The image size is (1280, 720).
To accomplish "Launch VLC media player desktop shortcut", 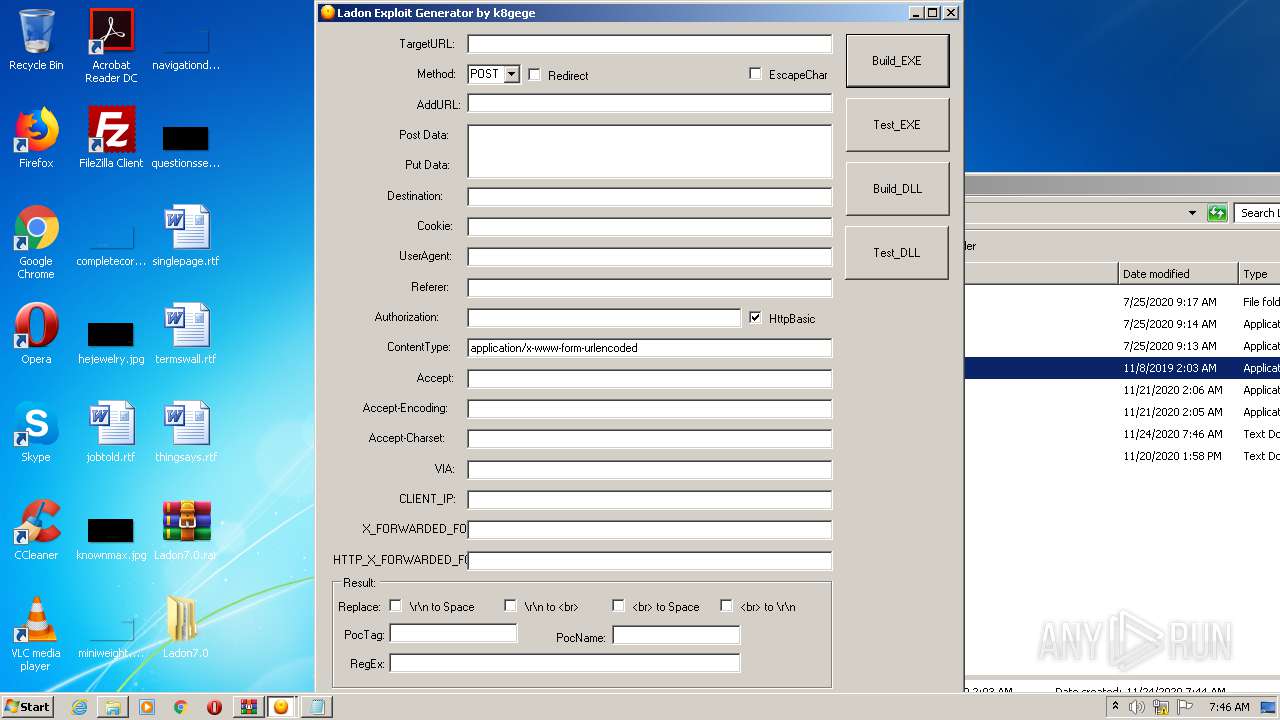I will click(36, 634).
